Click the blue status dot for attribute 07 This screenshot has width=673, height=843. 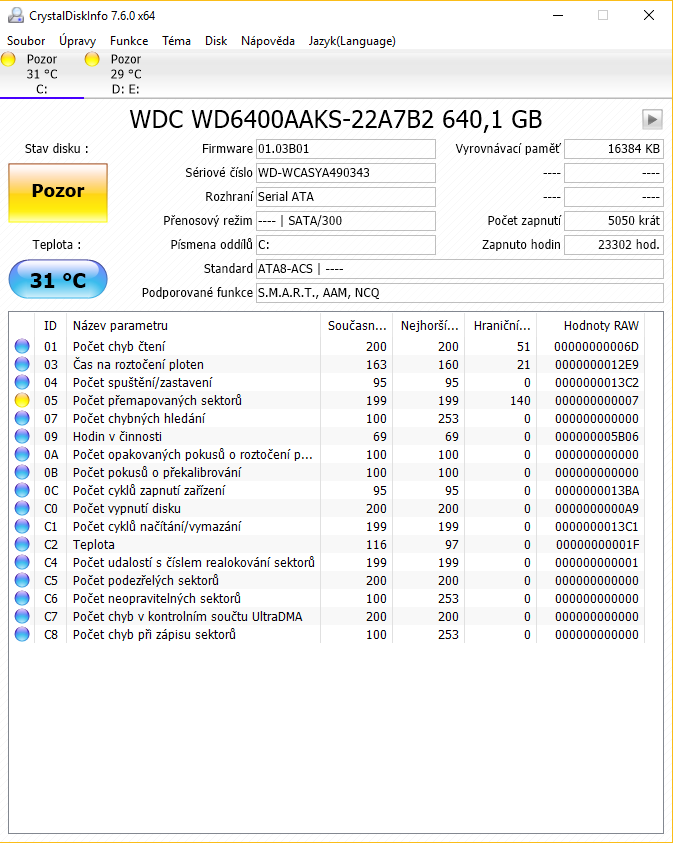(22, 418)
